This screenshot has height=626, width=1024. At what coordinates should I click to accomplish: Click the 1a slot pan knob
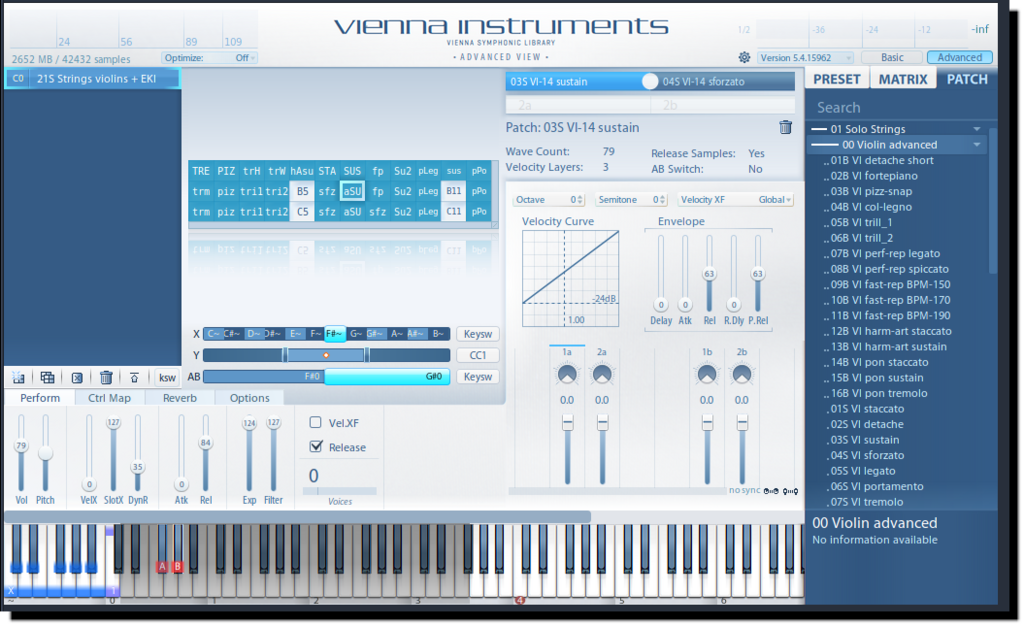(x=567, y=375)
